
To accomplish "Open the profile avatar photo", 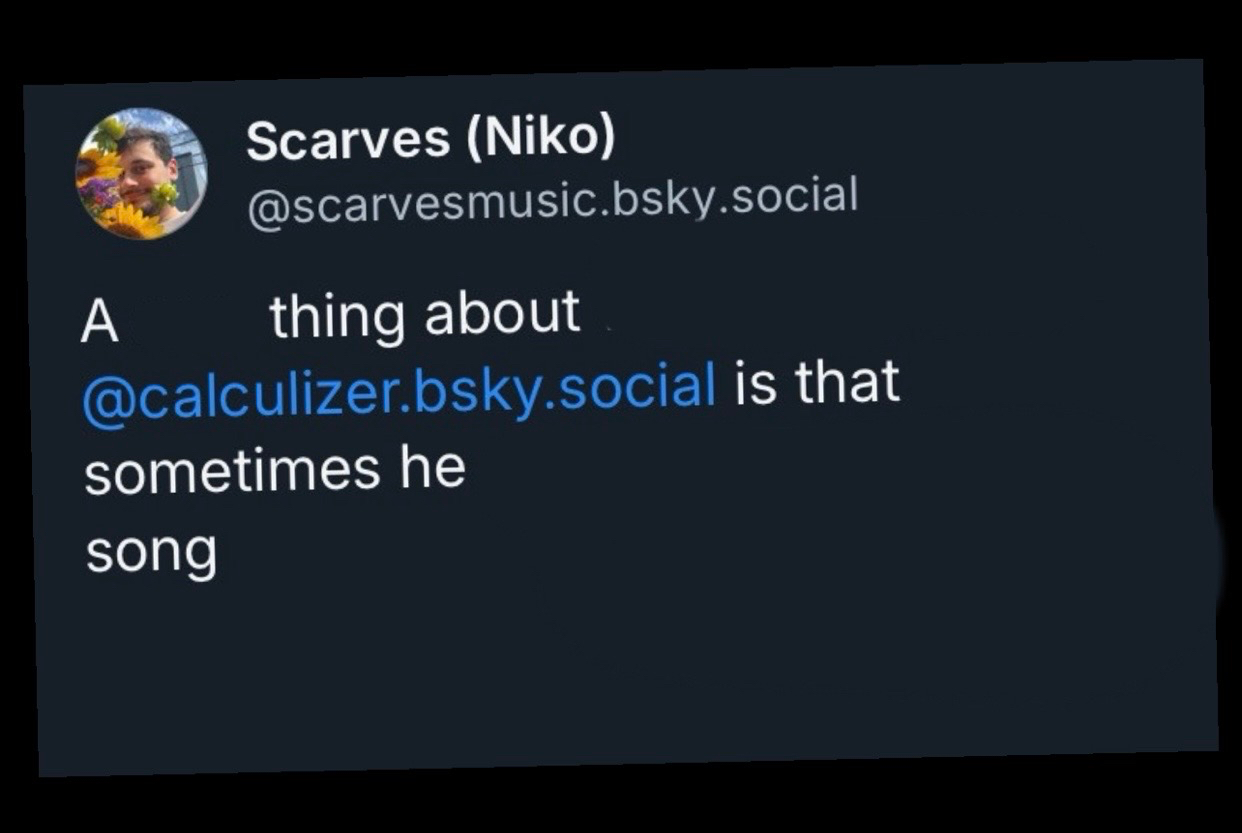I will point(141,173).
